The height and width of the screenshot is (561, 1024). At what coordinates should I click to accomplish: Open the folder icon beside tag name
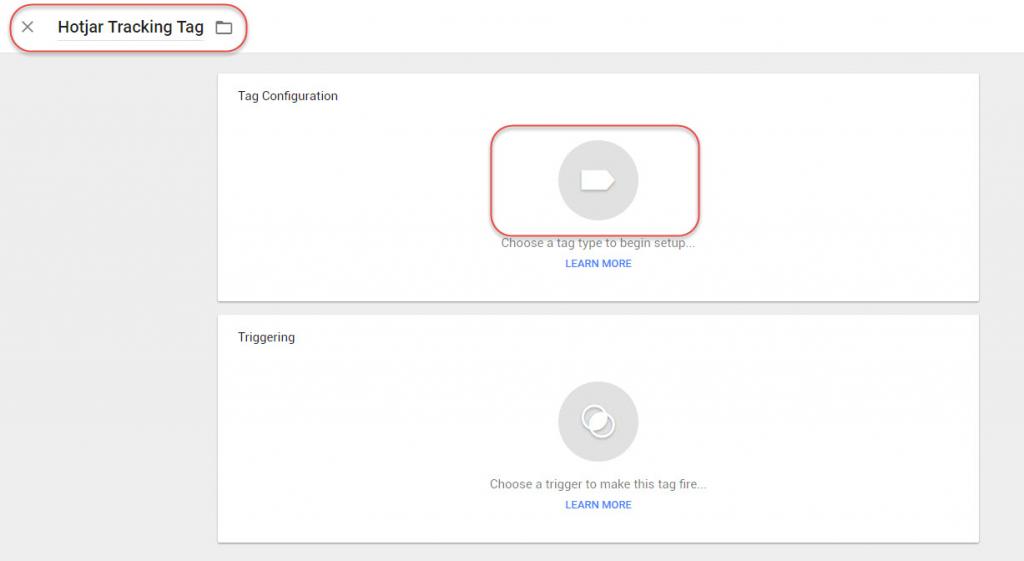click(x=224, y=27)
